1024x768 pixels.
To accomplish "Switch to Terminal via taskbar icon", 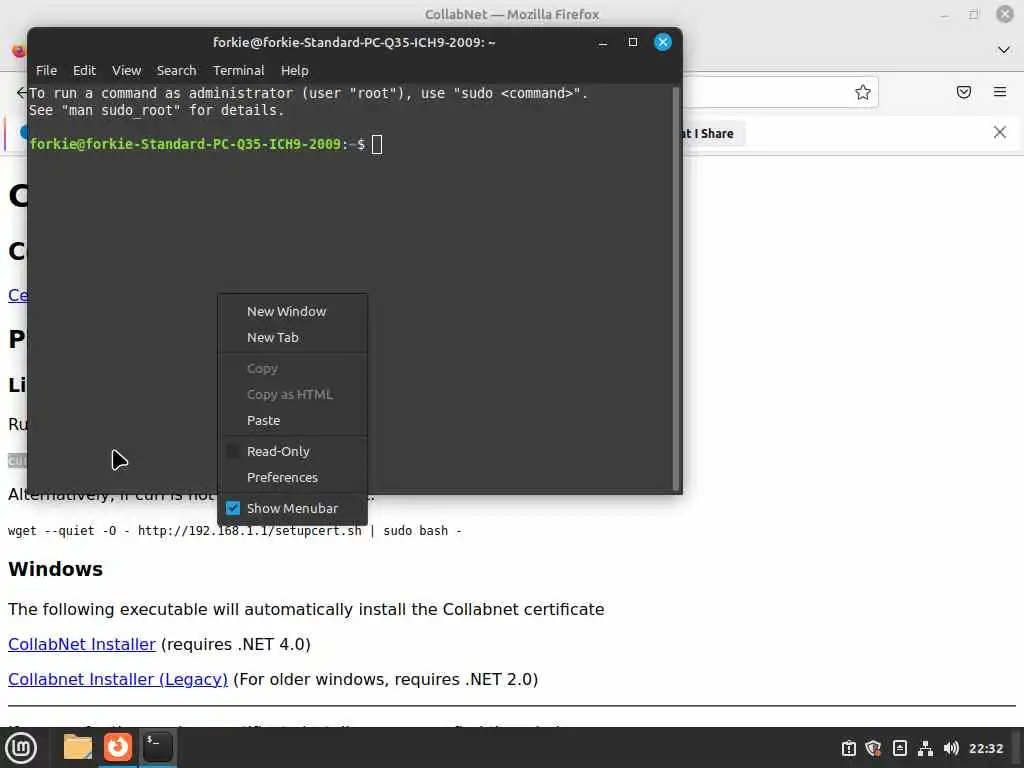I will [157, 747].
